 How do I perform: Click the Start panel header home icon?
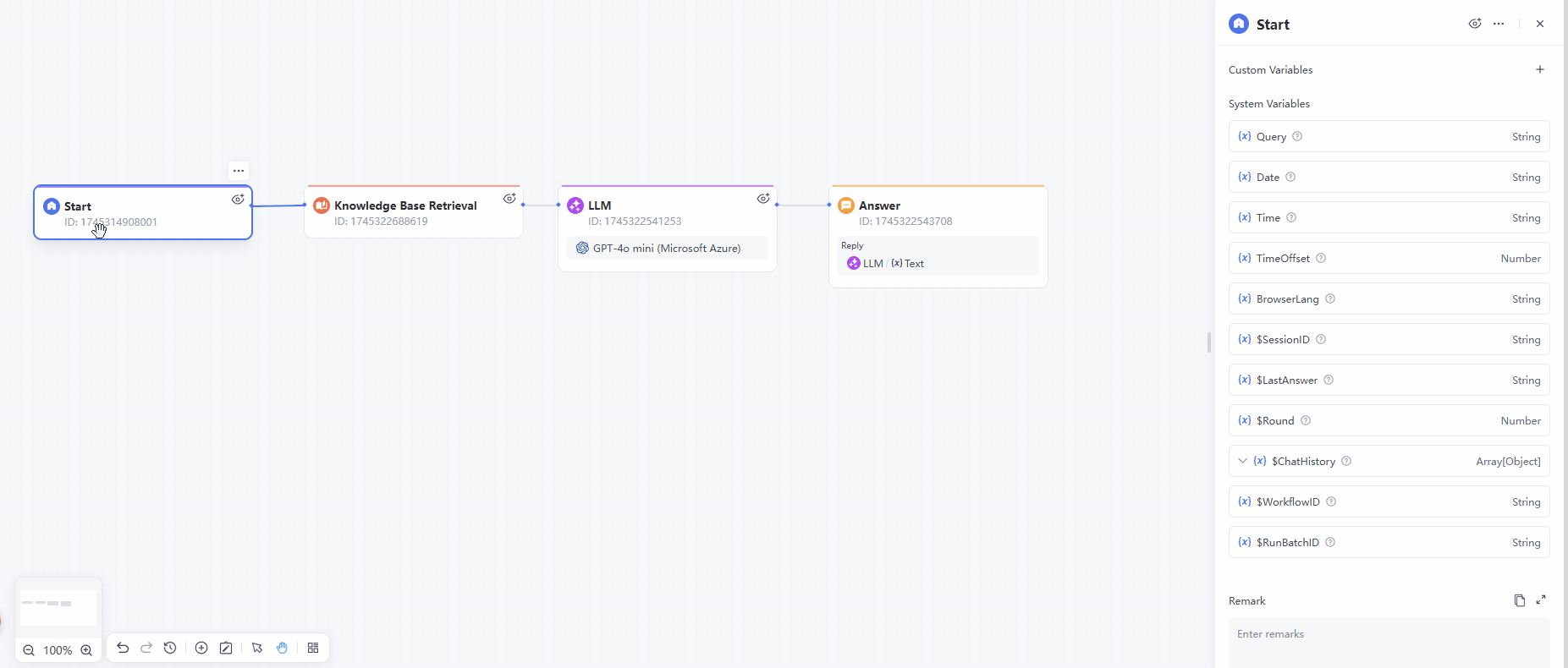[x=1239, y=24]
